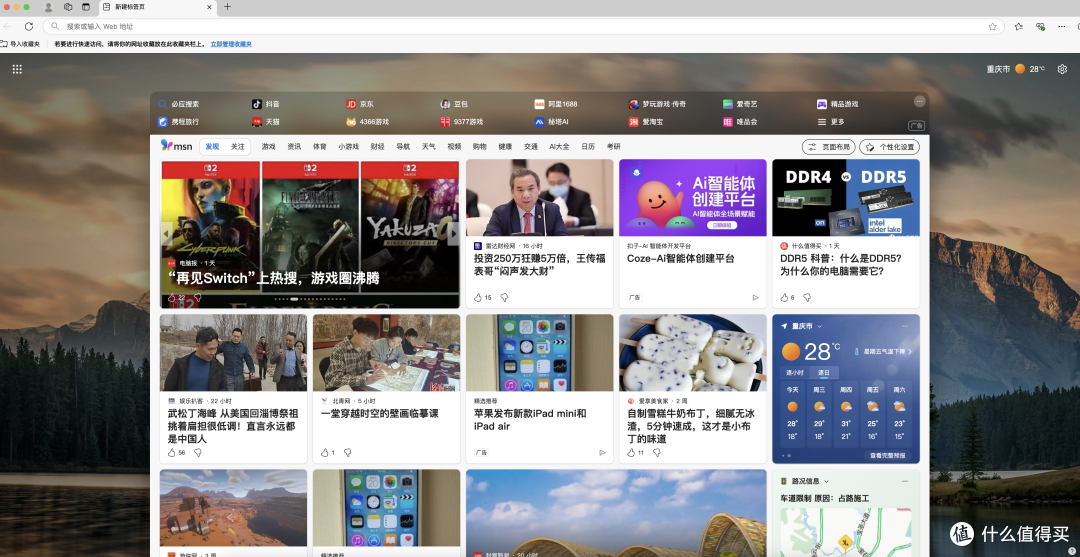Click the address bar search field
Image resolution: width=1080 pixels, height=557 pixels.
(x=521, y=26)
